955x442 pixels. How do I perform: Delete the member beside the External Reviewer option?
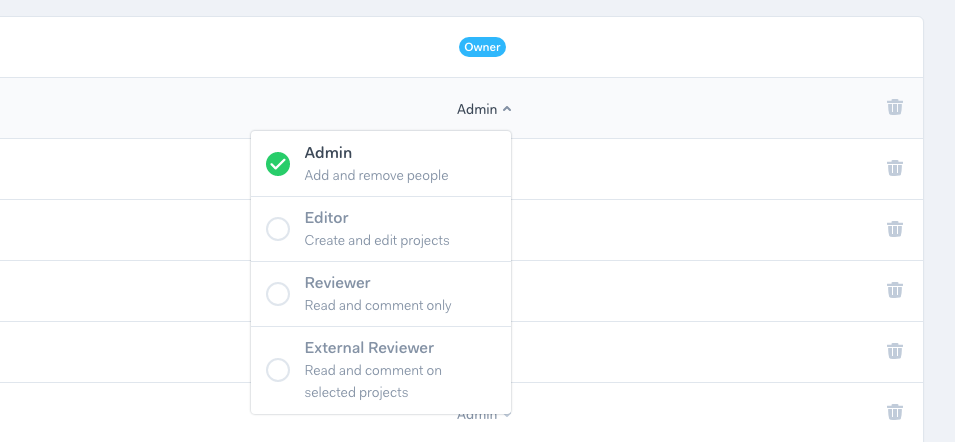tap(894, 351)
